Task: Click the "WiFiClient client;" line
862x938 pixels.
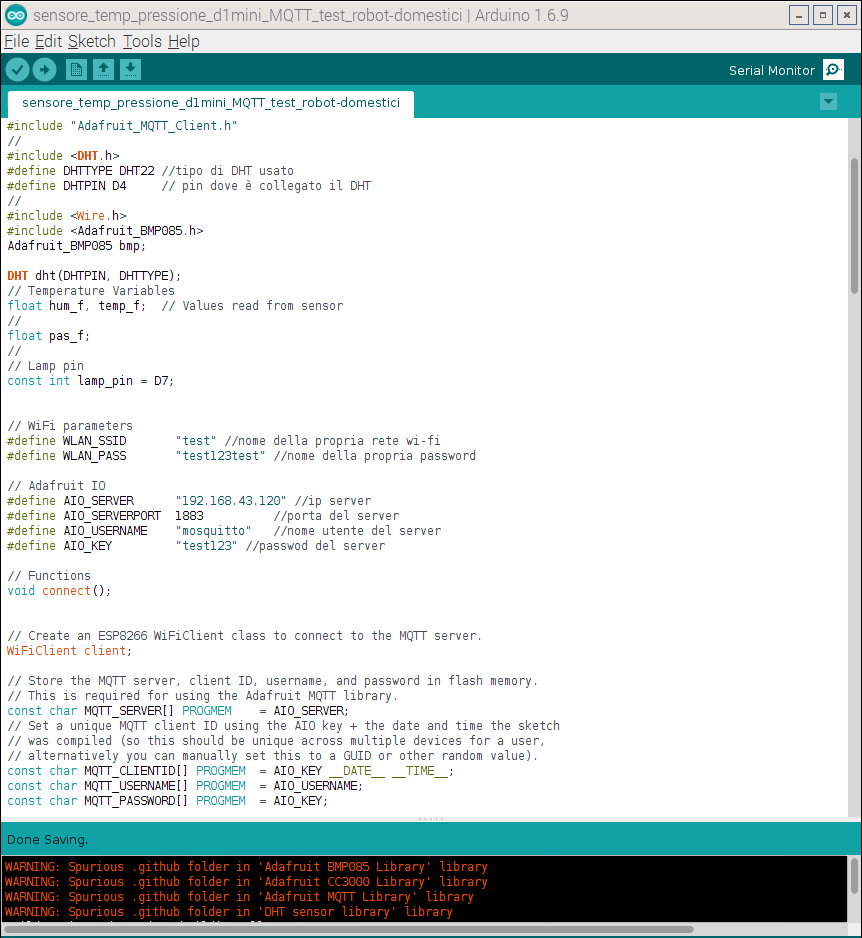Action: [69, 650]
